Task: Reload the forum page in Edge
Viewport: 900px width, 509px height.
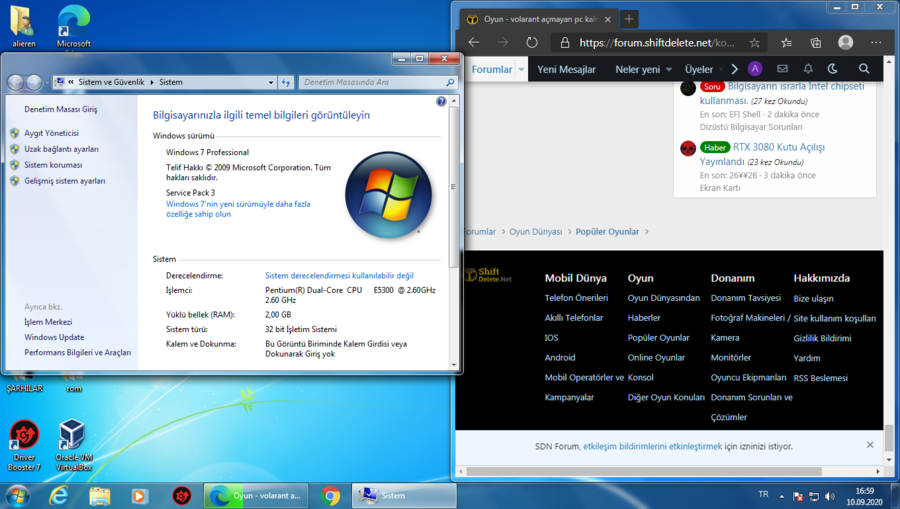Action: (x=532, y=42)
